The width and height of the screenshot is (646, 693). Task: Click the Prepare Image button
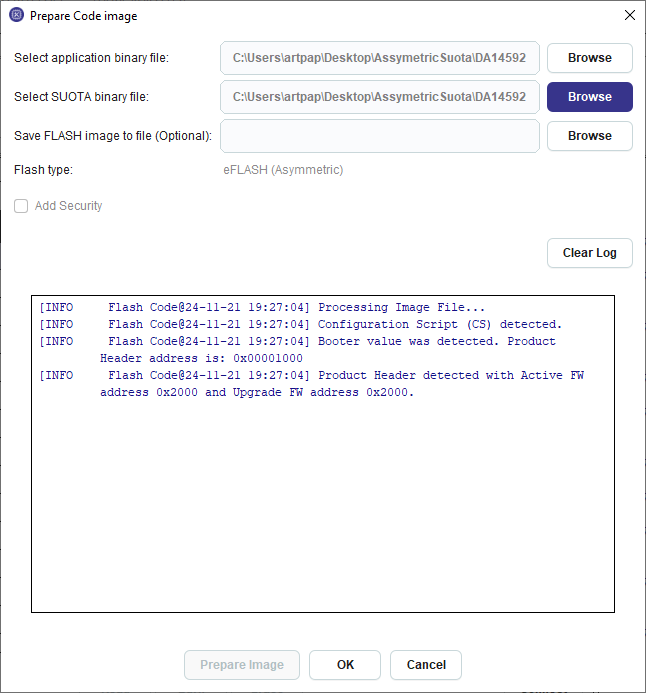(242, 665)
